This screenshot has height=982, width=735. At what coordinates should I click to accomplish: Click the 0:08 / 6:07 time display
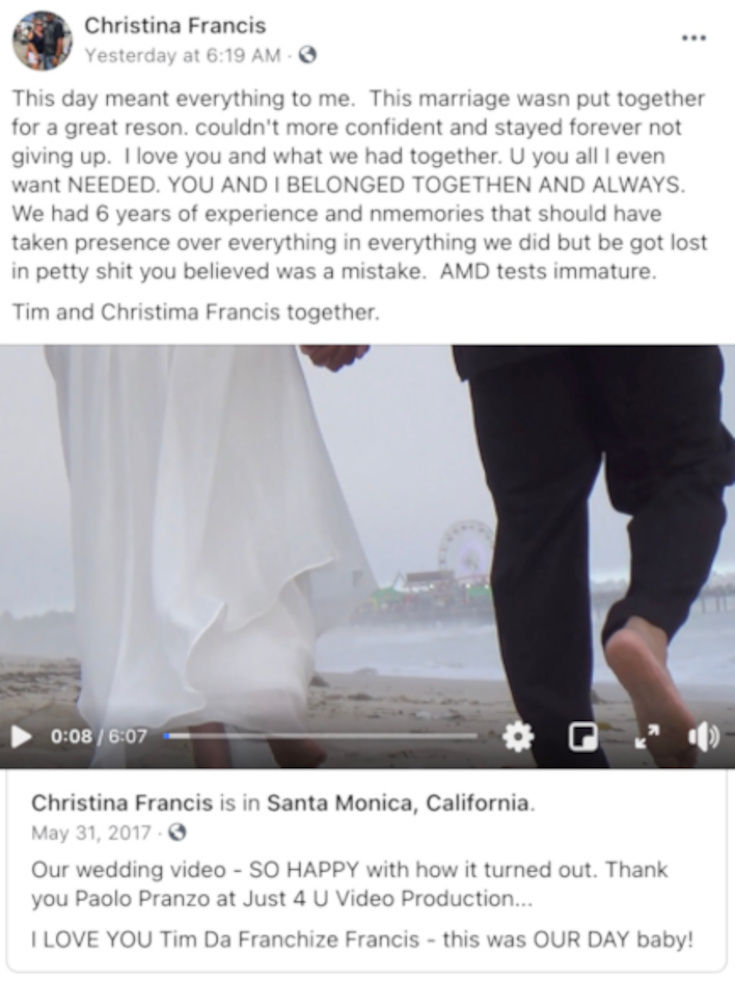(99, 736)
